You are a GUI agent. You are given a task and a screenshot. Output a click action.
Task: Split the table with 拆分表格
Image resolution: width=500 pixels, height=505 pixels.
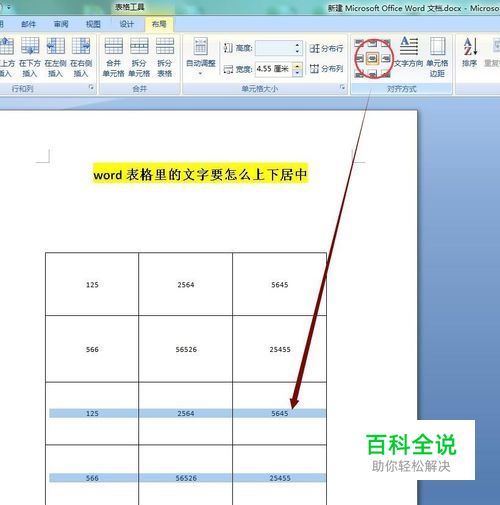[x=165, y=57]
